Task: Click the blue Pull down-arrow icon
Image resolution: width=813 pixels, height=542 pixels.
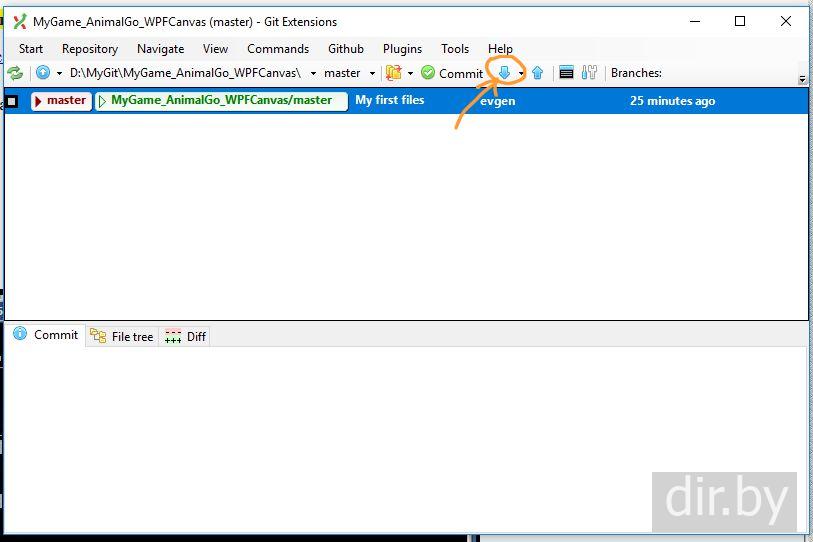Action: [x=504, y=73]
